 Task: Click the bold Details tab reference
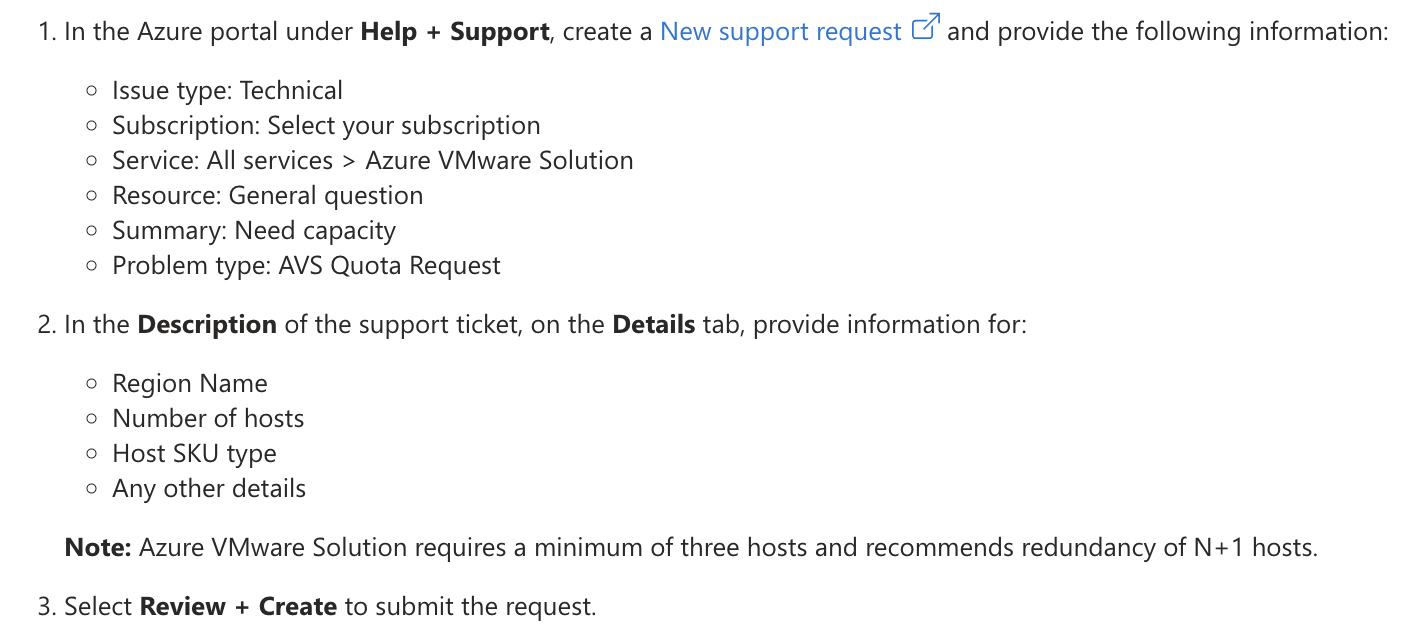pyautogui.click(x=653, y=325)
